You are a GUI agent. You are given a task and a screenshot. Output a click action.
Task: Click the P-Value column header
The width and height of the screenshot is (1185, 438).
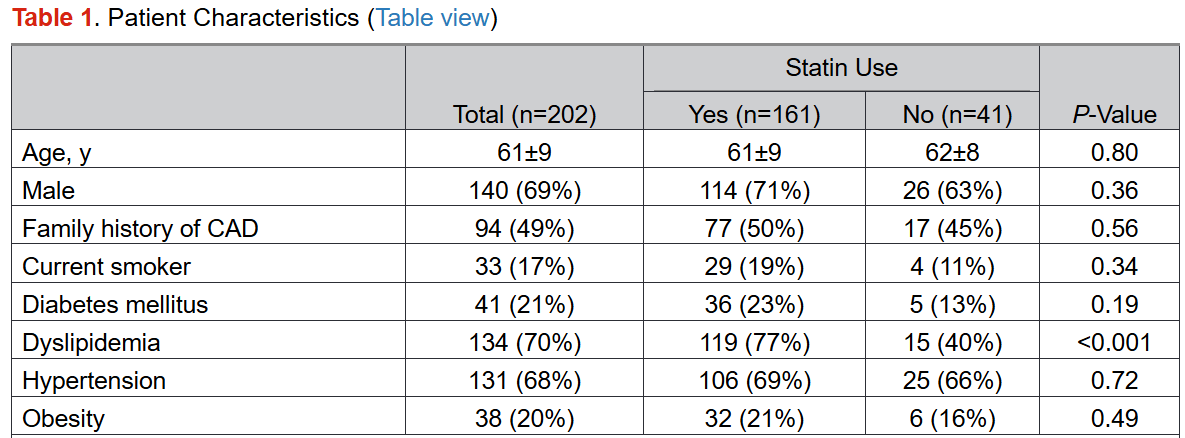pyautogui.click(x=1113, y=115)
